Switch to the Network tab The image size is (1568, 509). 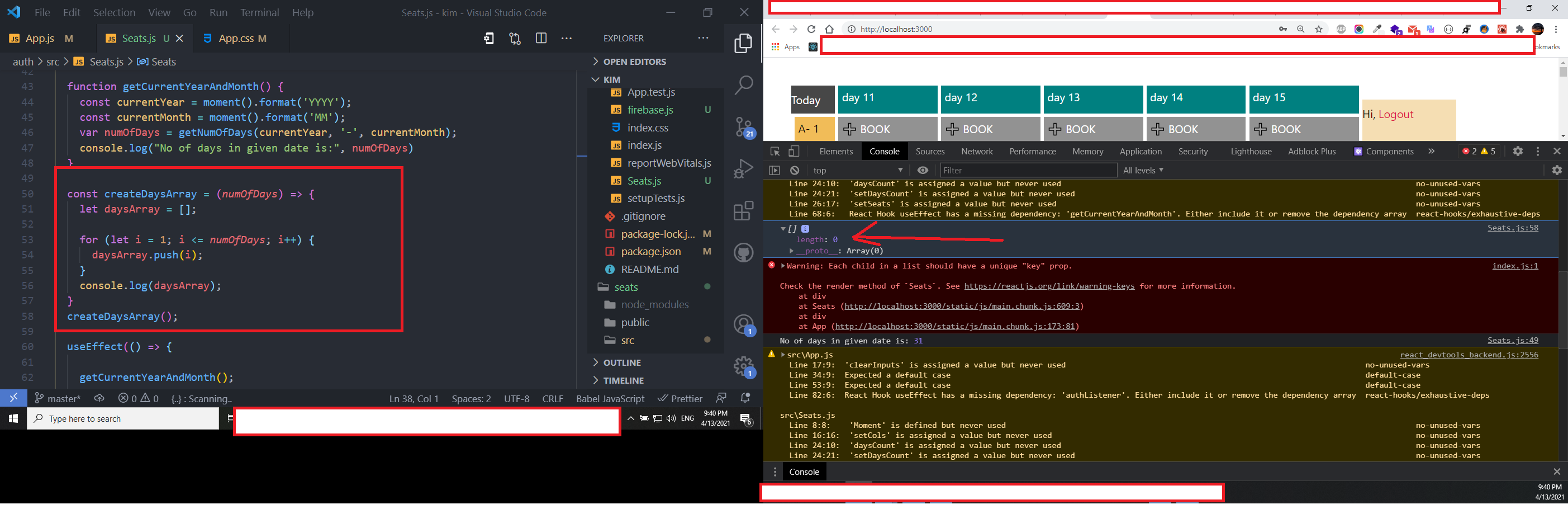coord(976,152)
